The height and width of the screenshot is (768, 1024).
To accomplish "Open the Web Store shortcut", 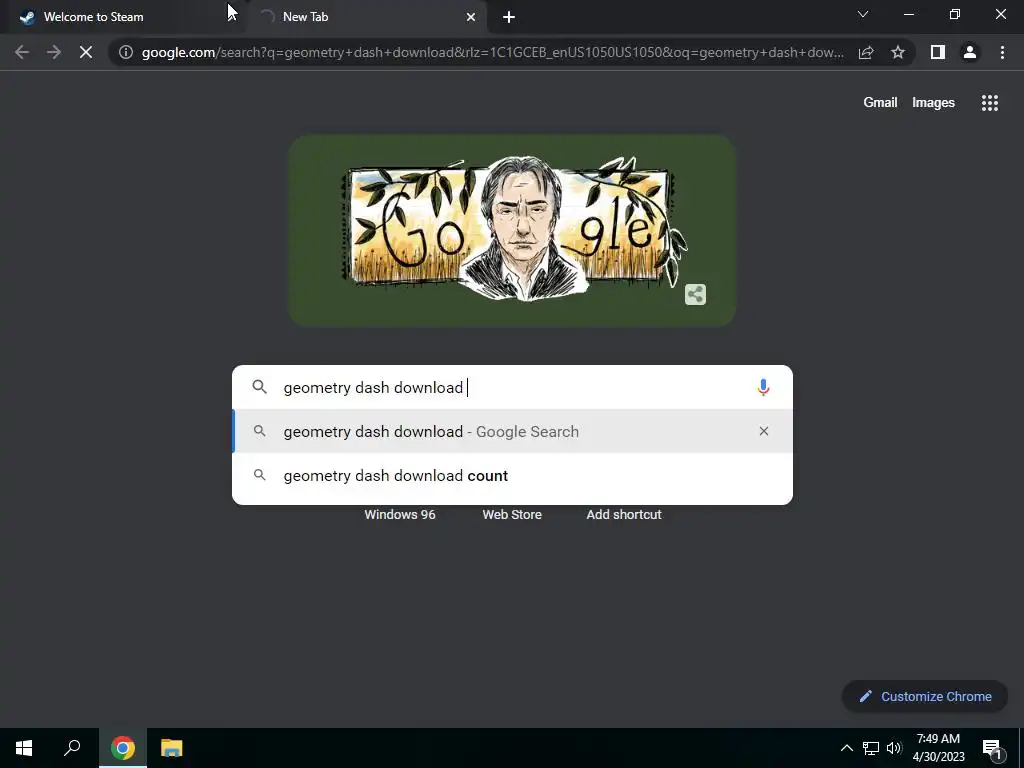I will click(x=512, y=515).
